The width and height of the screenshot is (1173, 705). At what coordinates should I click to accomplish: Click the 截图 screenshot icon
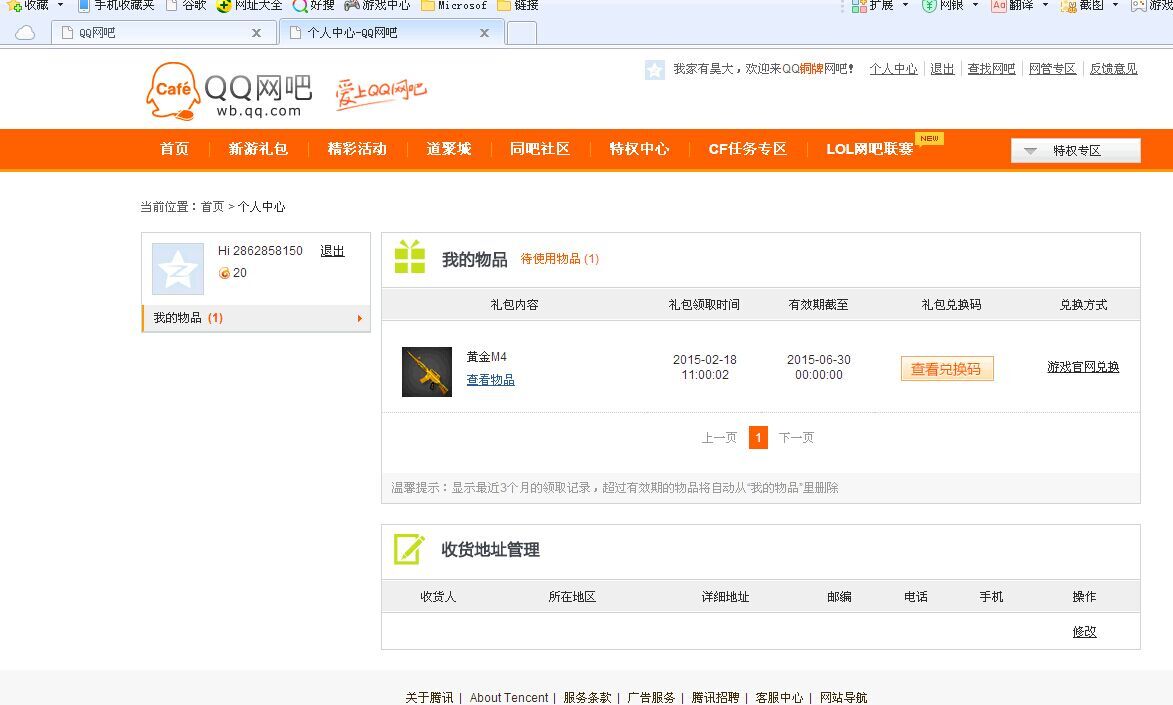1068,5
